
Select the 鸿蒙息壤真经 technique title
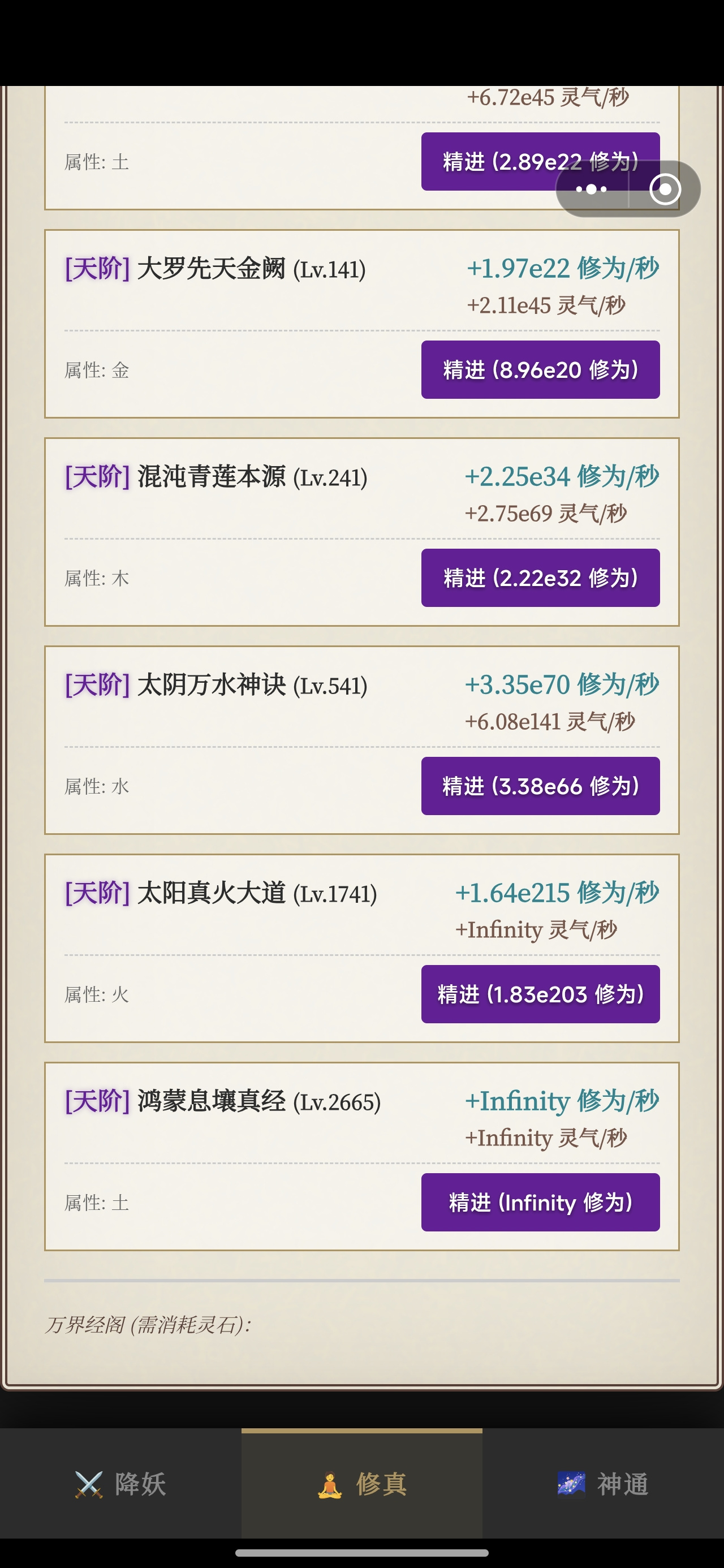click(x=212, y=1101)
